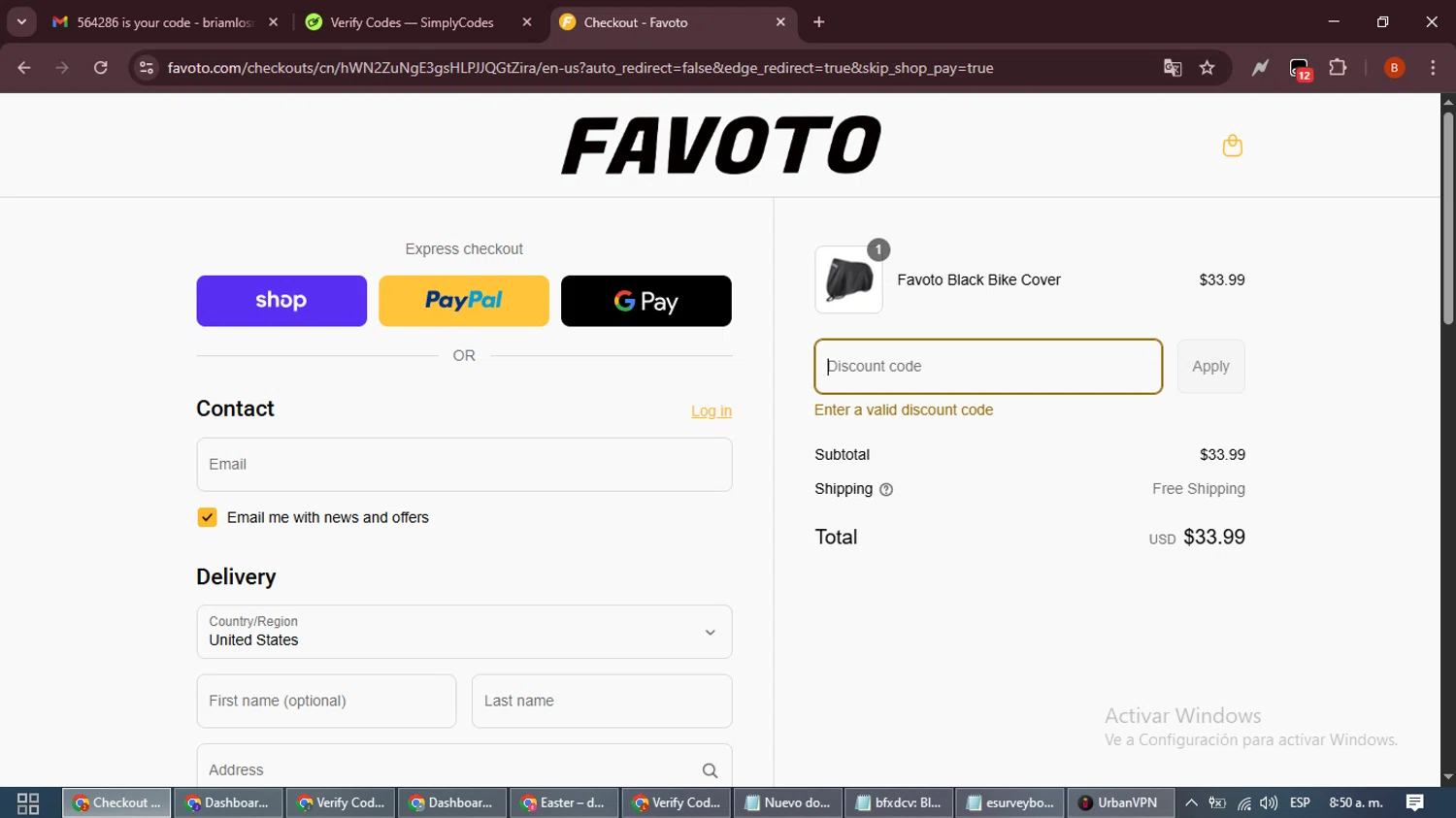Viewport: 1456px width, 818px height.
Task: Pay with Shop Pay button
Action: click(281, 301)
